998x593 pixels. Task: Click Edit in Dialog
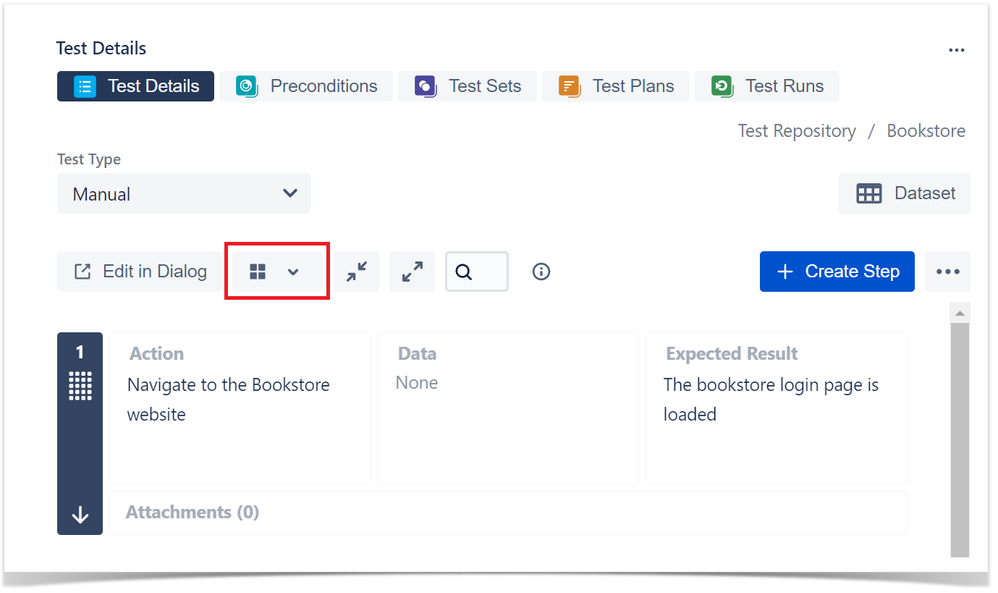[x=139, y=271]
